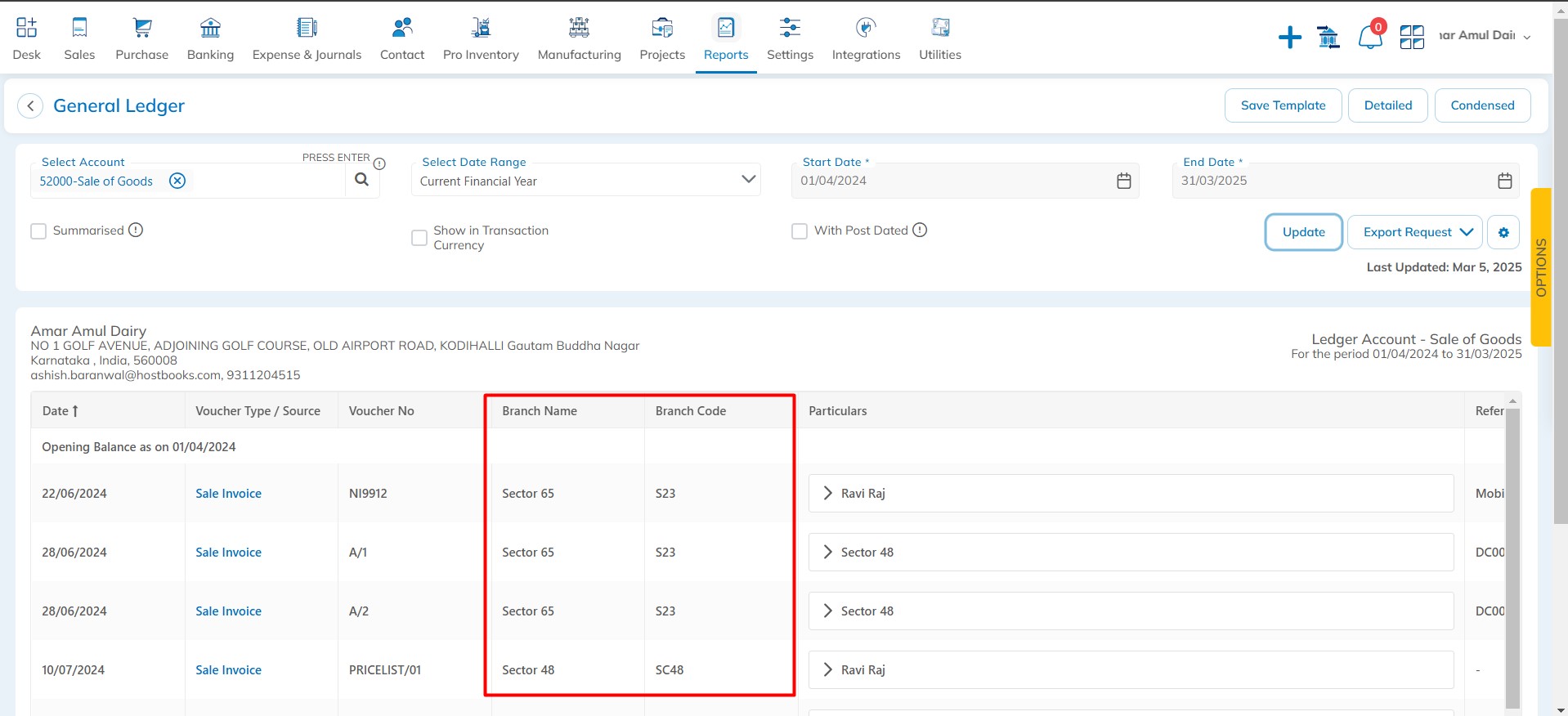Clear the selected account 52000-Sale of Goods
This screenshot has width=1568, height=716.
(x=177, y=181)
